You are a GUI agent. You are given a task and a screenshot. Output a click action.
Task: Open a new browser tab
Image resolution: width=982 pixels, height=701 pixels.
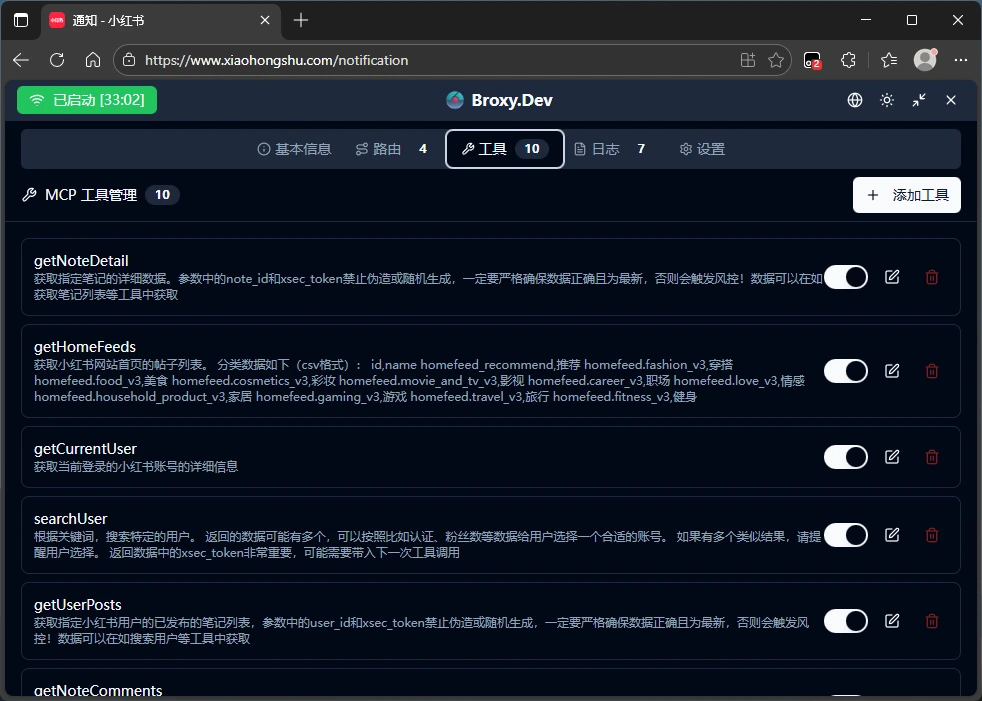(301, 20)
